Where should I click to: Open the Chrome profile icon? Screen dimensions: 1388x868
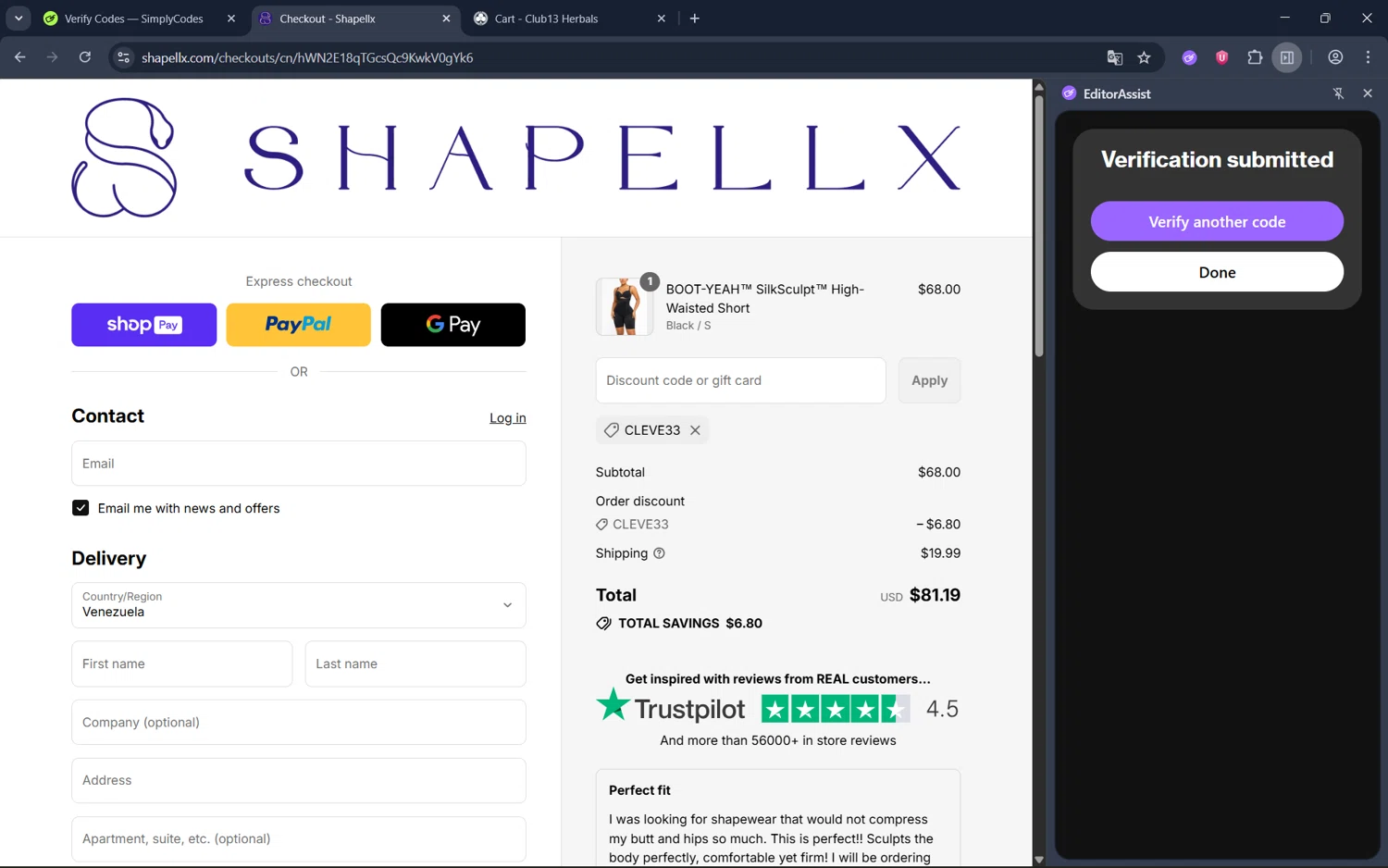coord(1334,57)
